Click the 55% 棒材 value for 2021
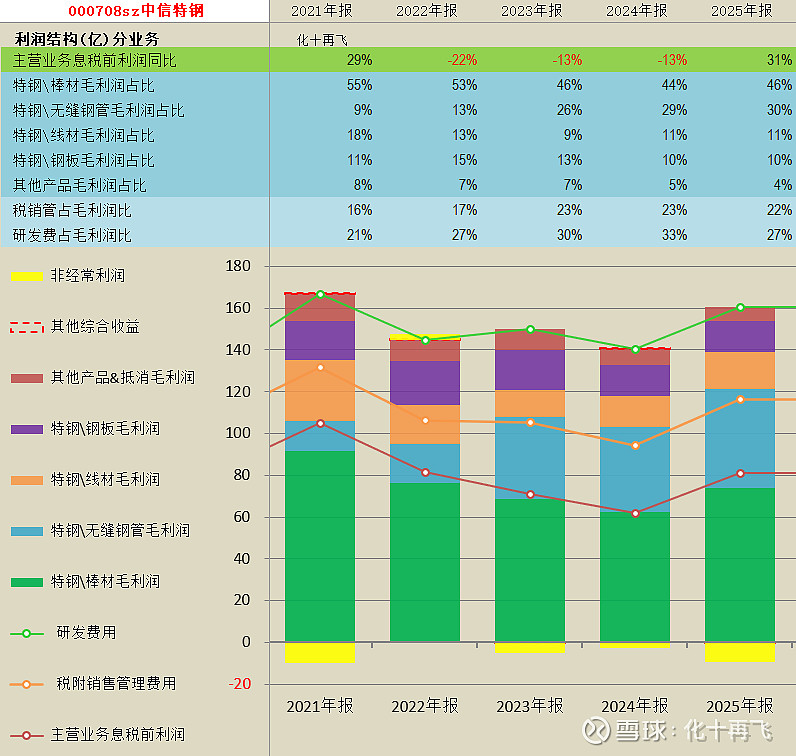 click(359, 85)
